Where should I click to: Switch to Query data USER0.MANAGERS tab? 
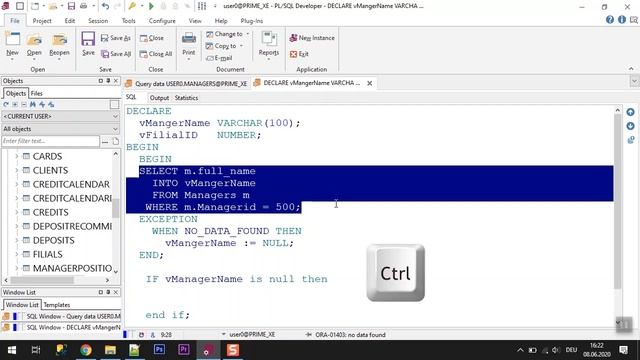(x=187, y=84)
